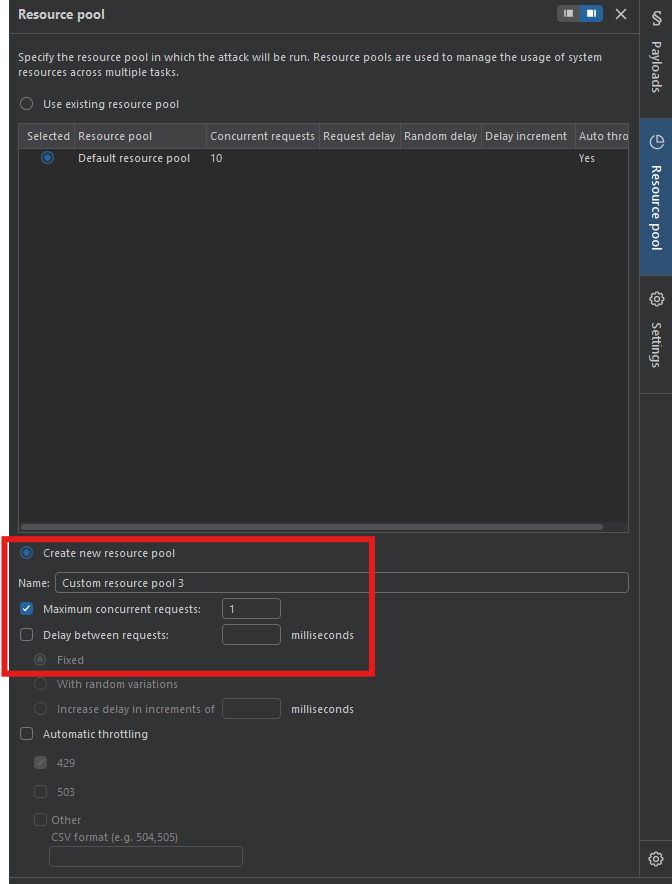Toggle the 503 status code checkbox
The height and width of the screenshot is (884, 672).
click(40, 792)
